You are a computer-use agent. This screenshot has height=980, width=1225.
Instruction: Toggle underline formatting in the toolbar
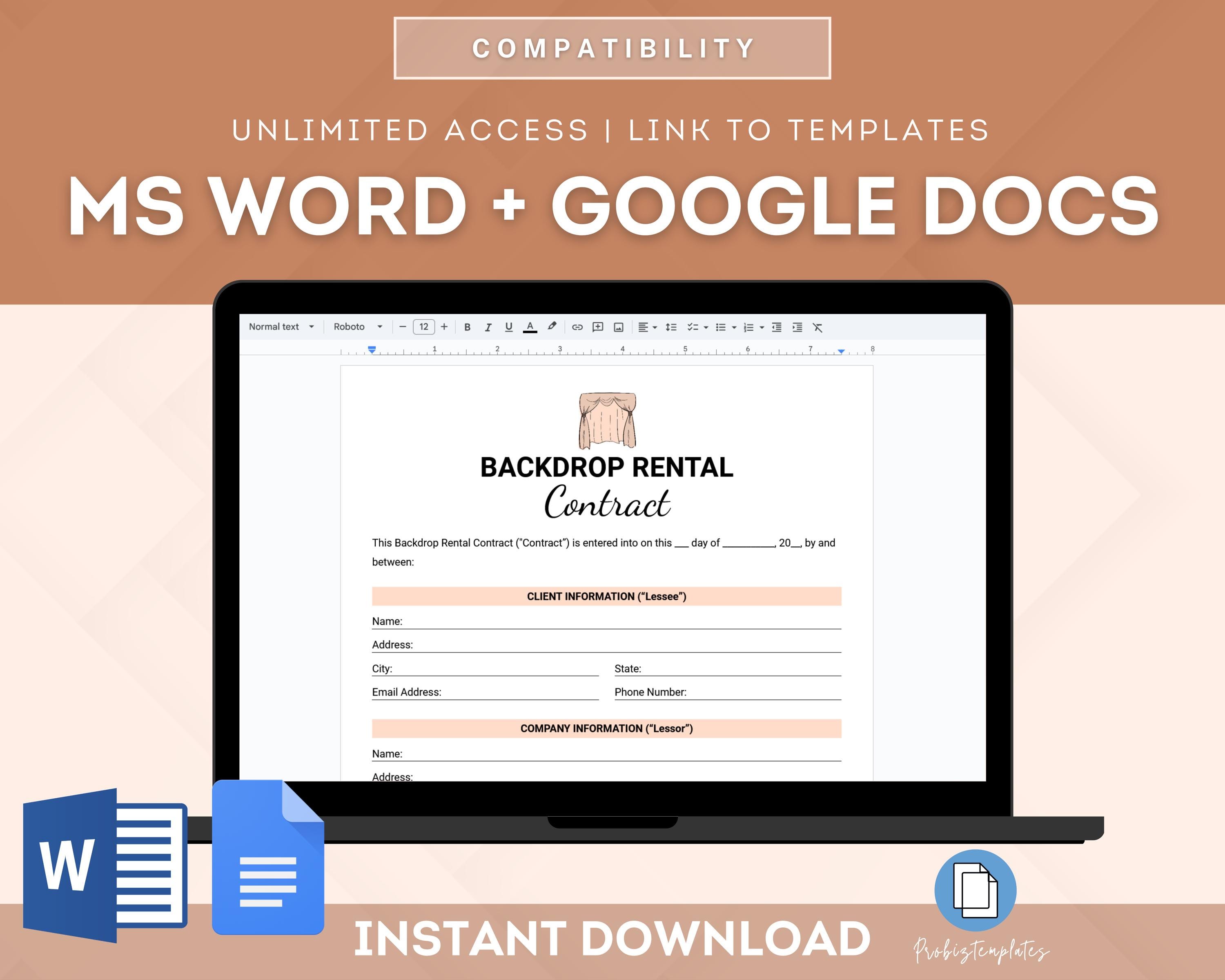coord(508,327)
